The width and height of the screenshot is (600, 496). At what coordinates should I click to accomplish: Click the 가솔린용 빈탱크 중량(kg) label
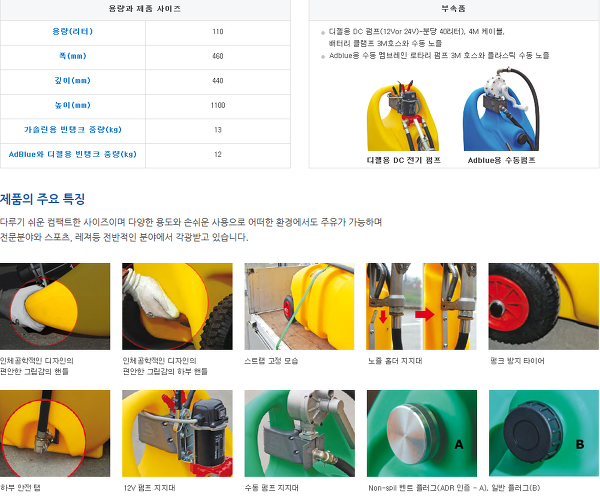tap(73, 130)
